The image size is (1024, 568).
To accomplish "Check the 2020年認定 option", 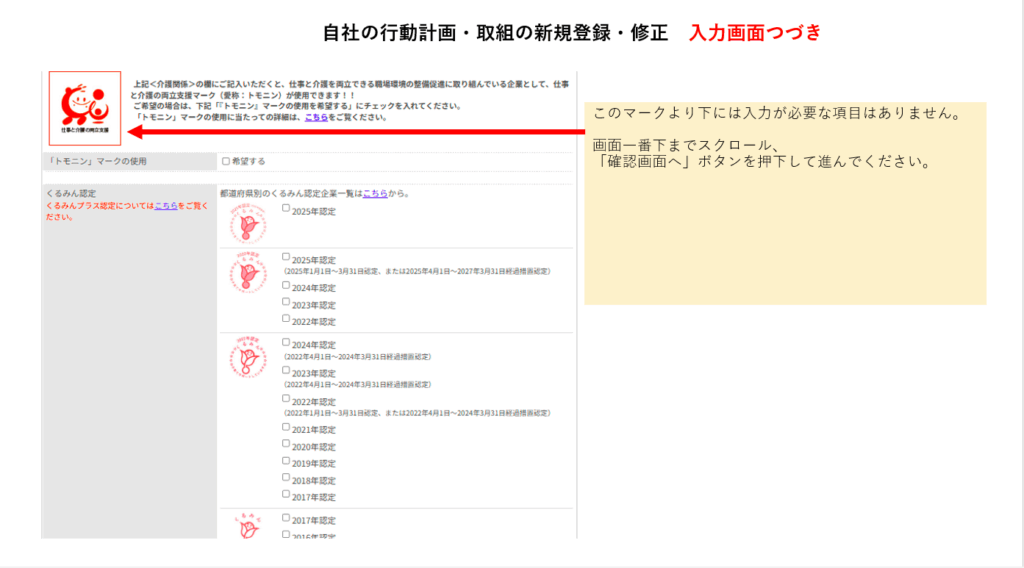I will [x=286, y=444].
